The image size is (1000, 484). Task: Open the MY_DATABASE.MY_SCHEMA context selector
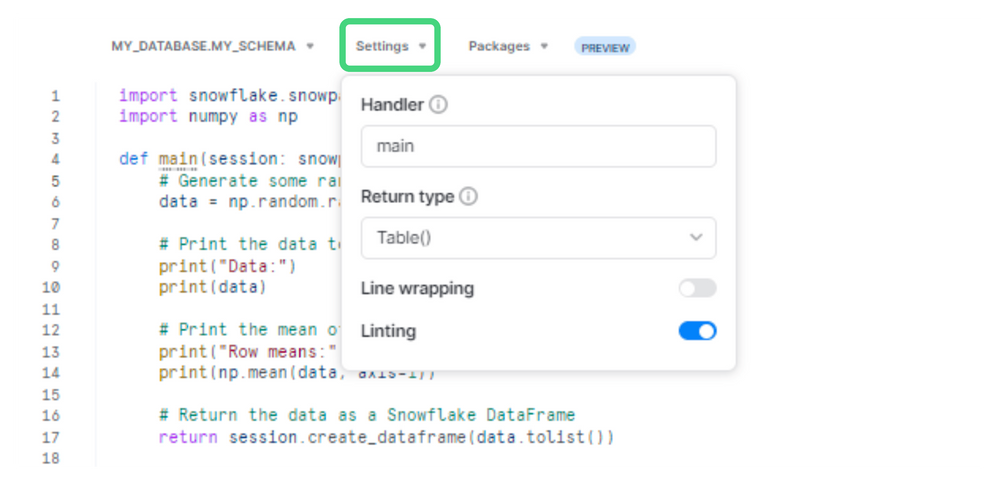(212, 46)
